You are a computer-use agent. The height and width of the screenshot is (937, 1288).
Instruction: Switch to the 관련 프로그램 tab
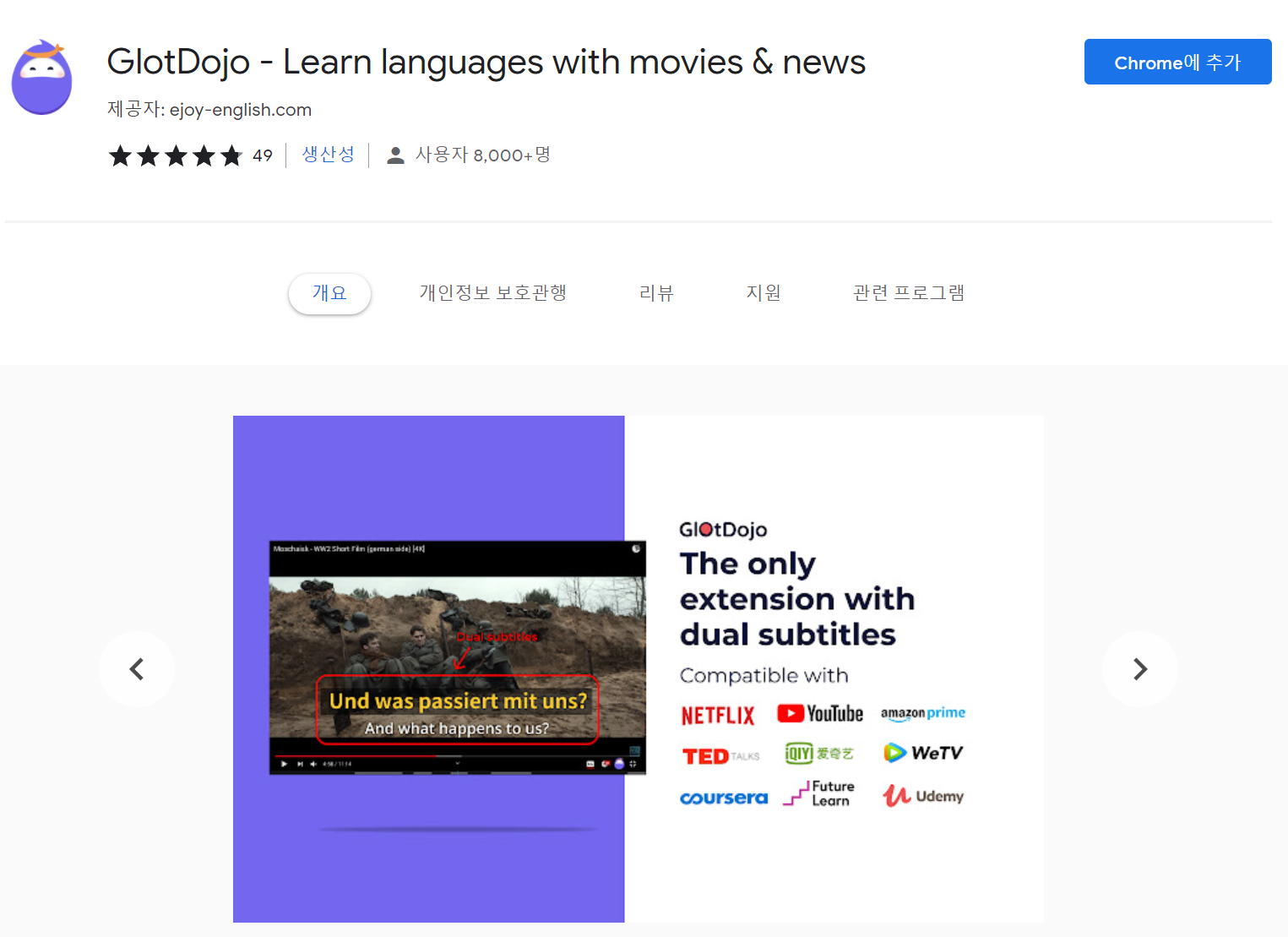[909, 293]
